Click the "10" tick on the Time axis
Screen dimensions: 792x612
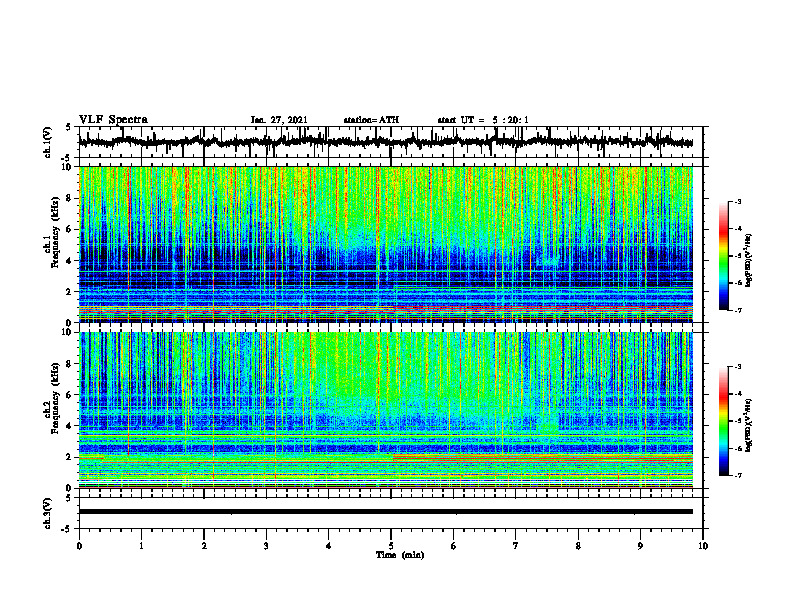(703, 546)
